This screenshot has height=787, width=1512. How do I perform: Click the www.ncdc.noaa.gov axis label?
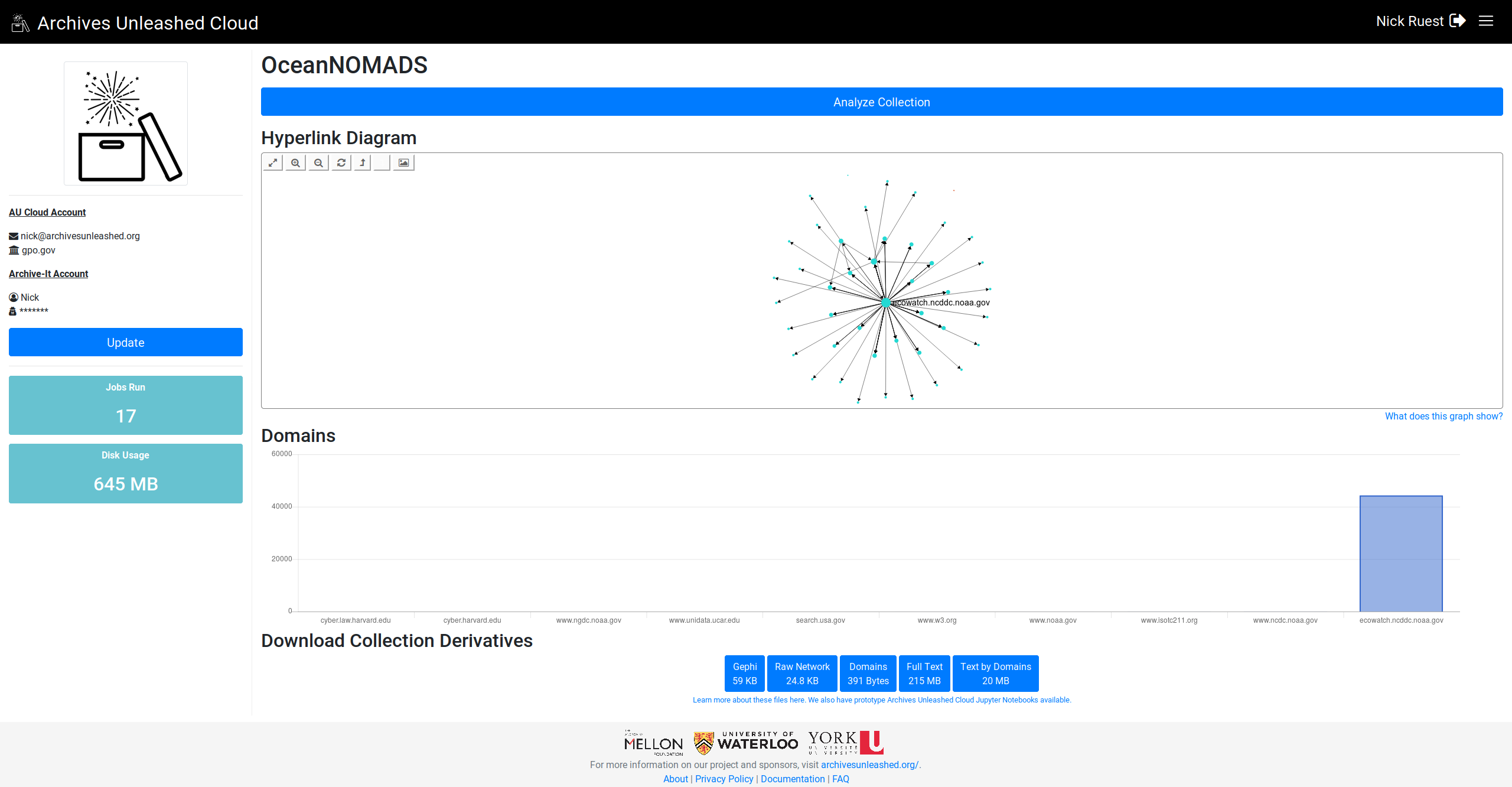1285,620
